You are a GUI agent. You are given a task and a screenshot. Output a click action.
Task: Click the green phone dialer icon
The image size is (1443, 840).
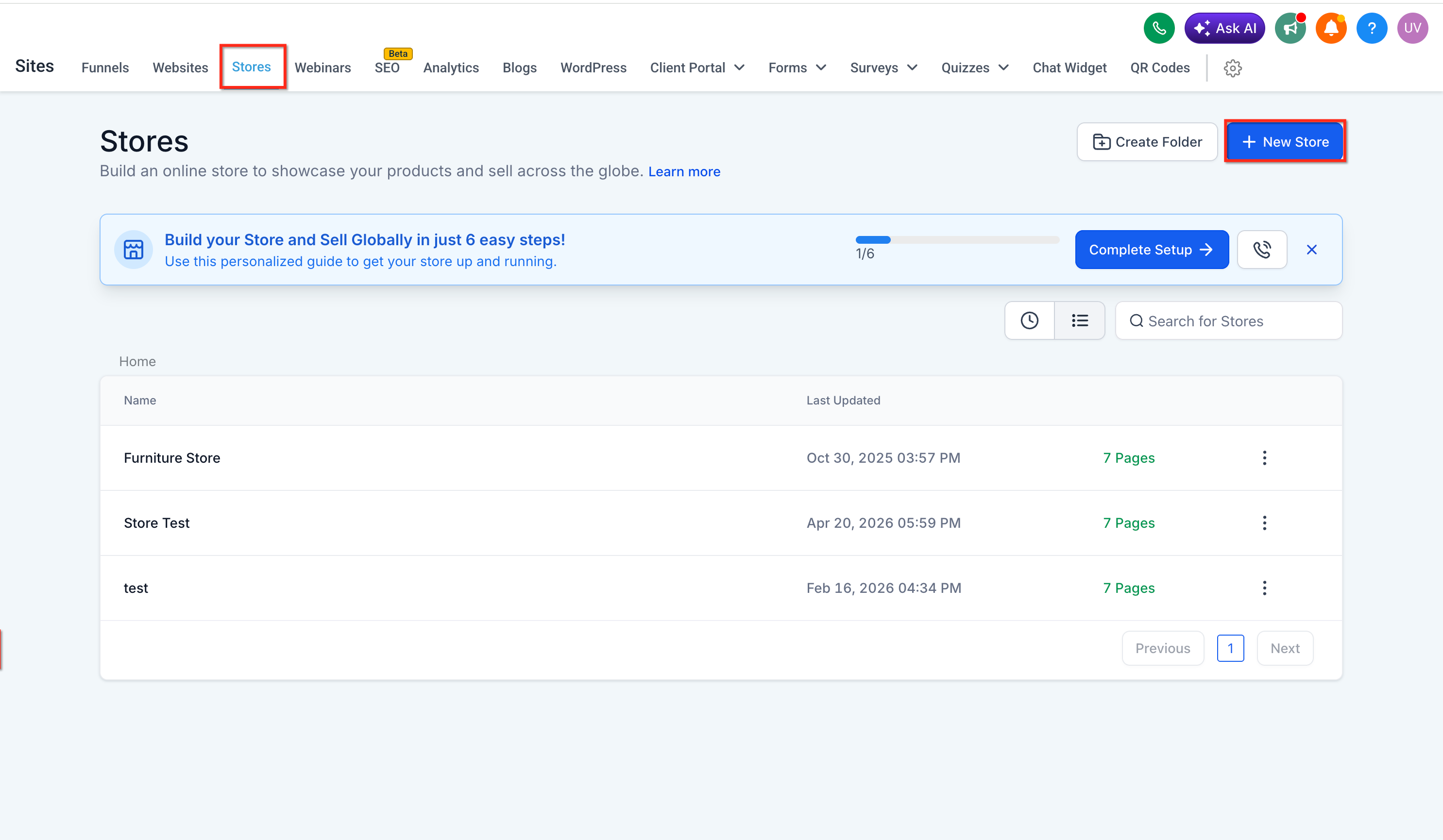coord(1158,28)
